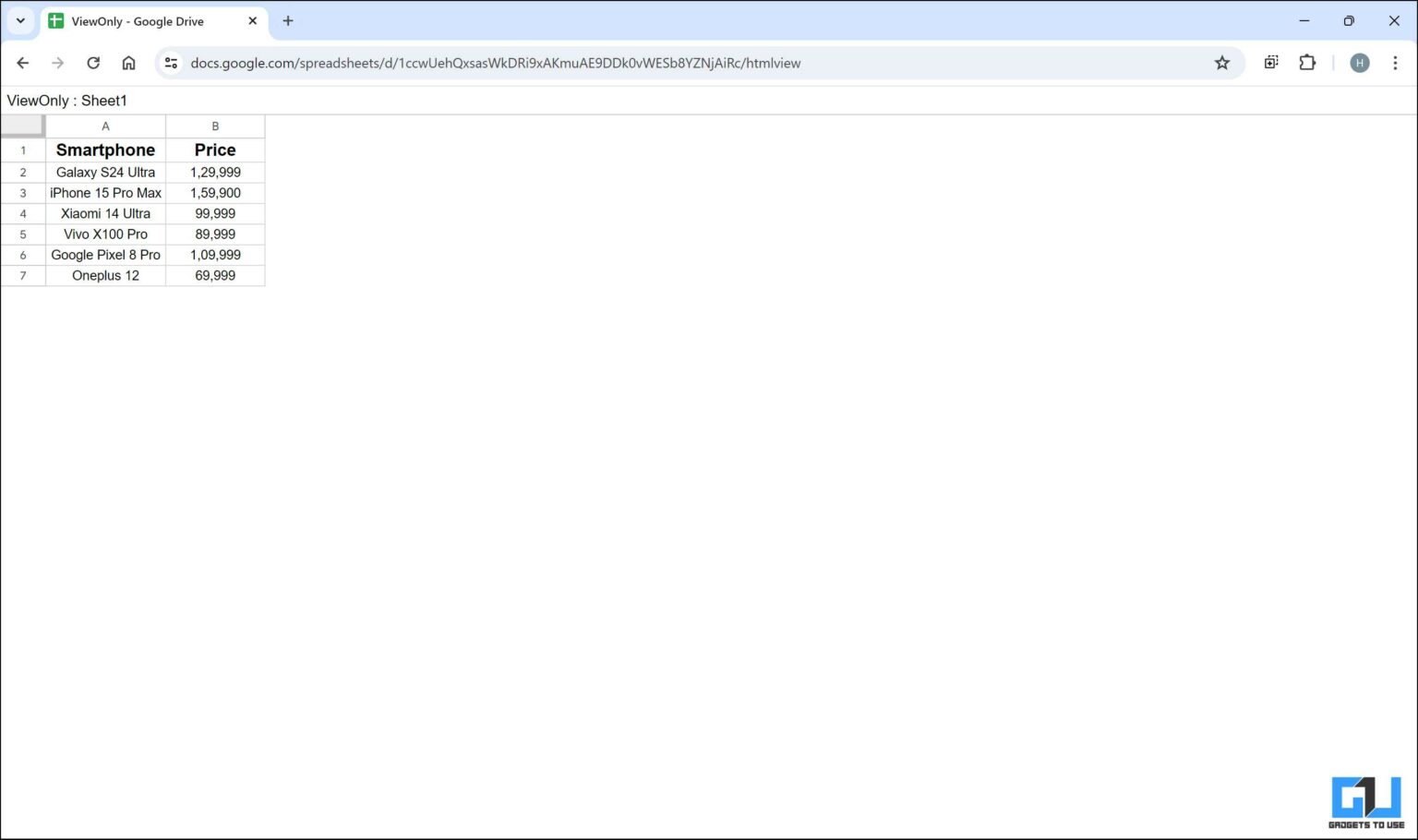
Task: Click the Smartphone header cell
Action: pos(105,150)
